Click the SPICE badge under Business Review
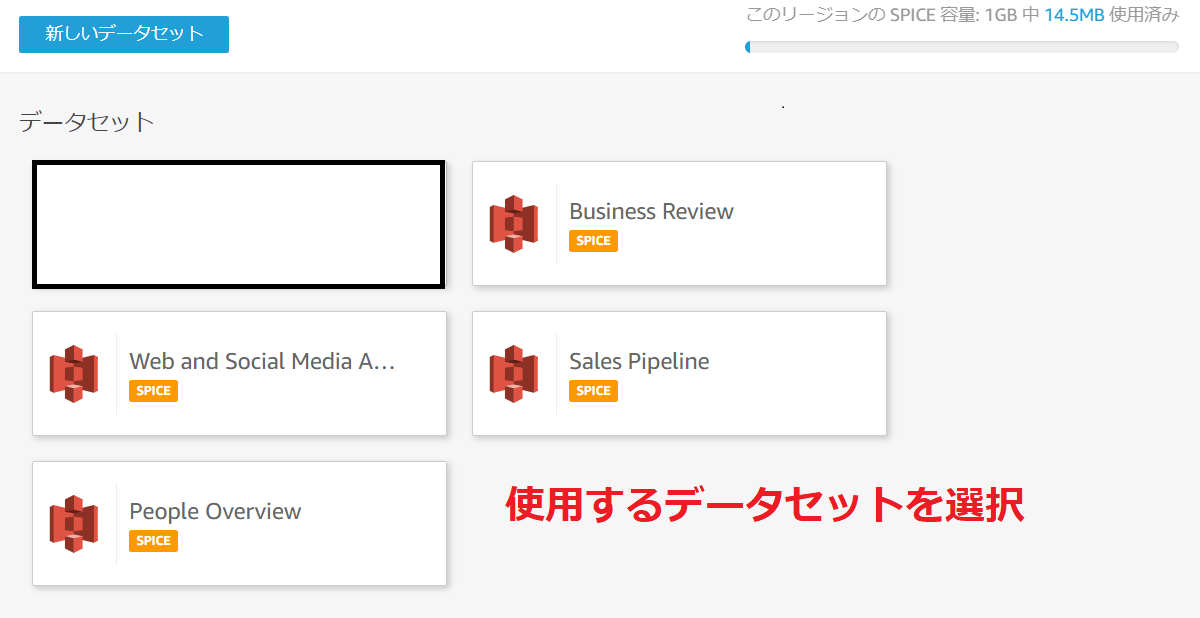Screen dimensions: 1200x618 593,241
